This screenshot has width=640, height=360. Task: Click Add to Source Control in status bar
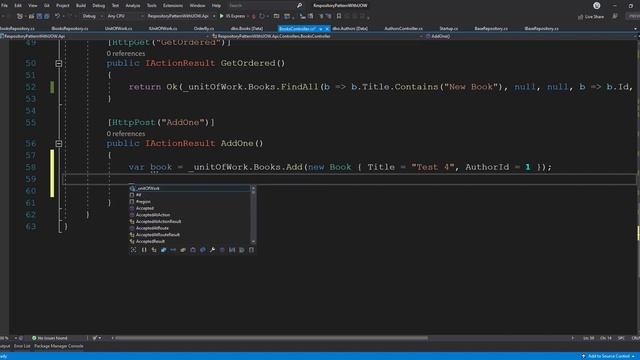pos(608,356)
